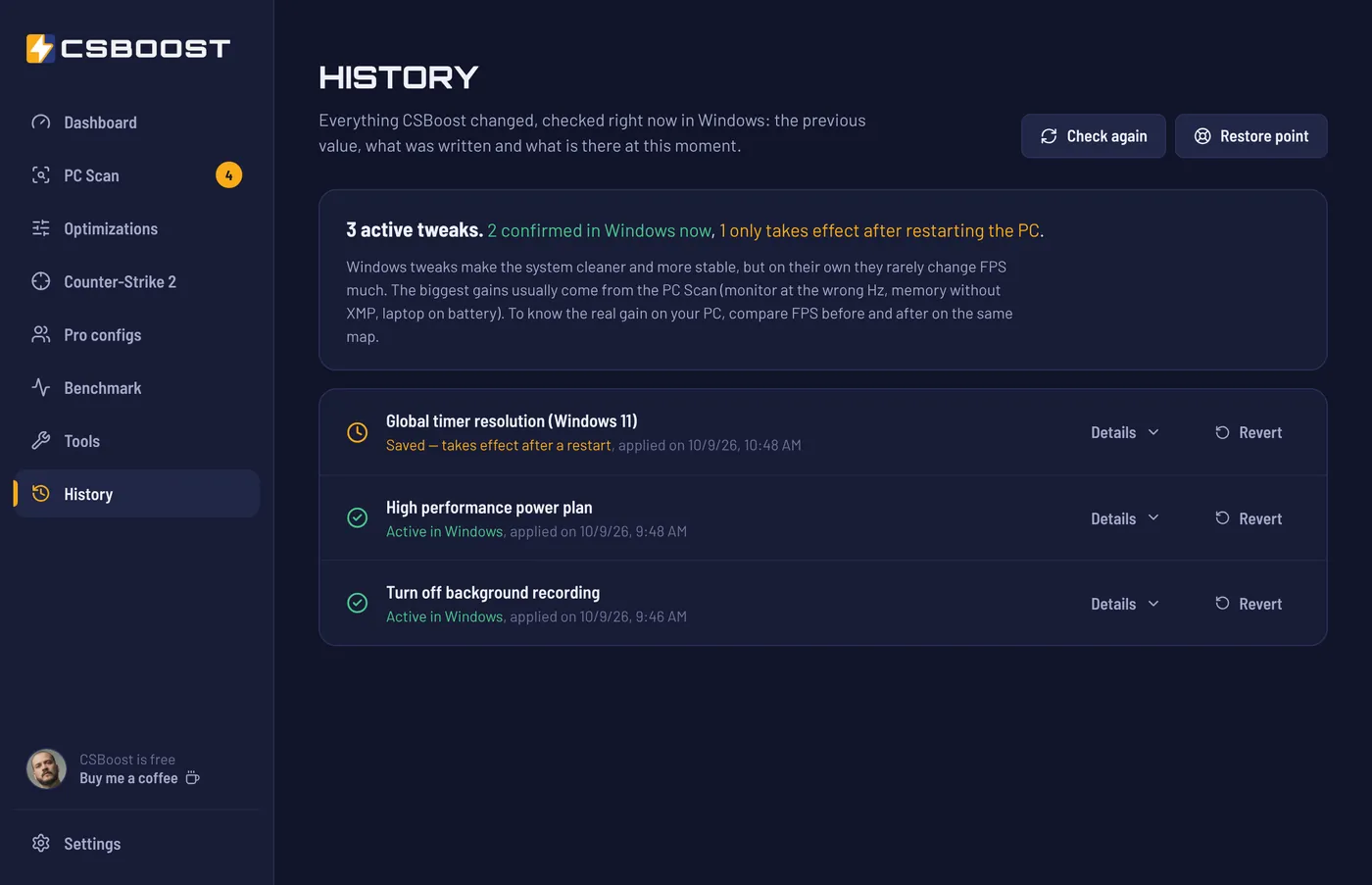Click 'Saved — takes effect after a restart' status
Screen dimensions: 1372x885
tap(499, 445)
